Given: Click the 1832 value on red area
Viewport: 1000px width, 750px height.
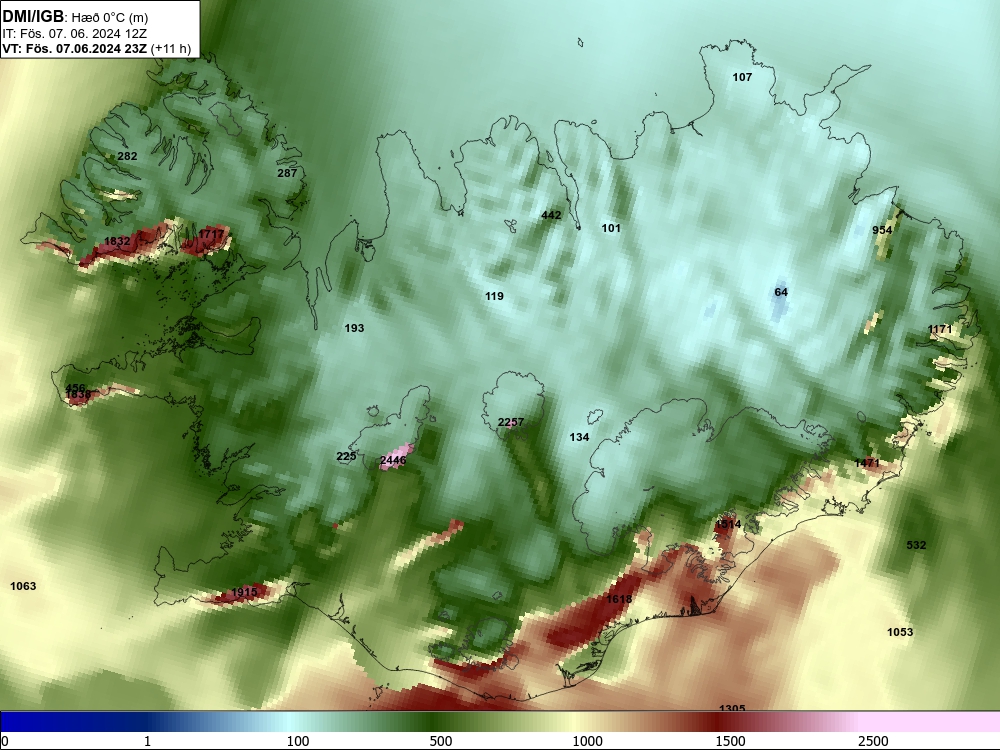Looking at the screenshot, I should [117, 241].
